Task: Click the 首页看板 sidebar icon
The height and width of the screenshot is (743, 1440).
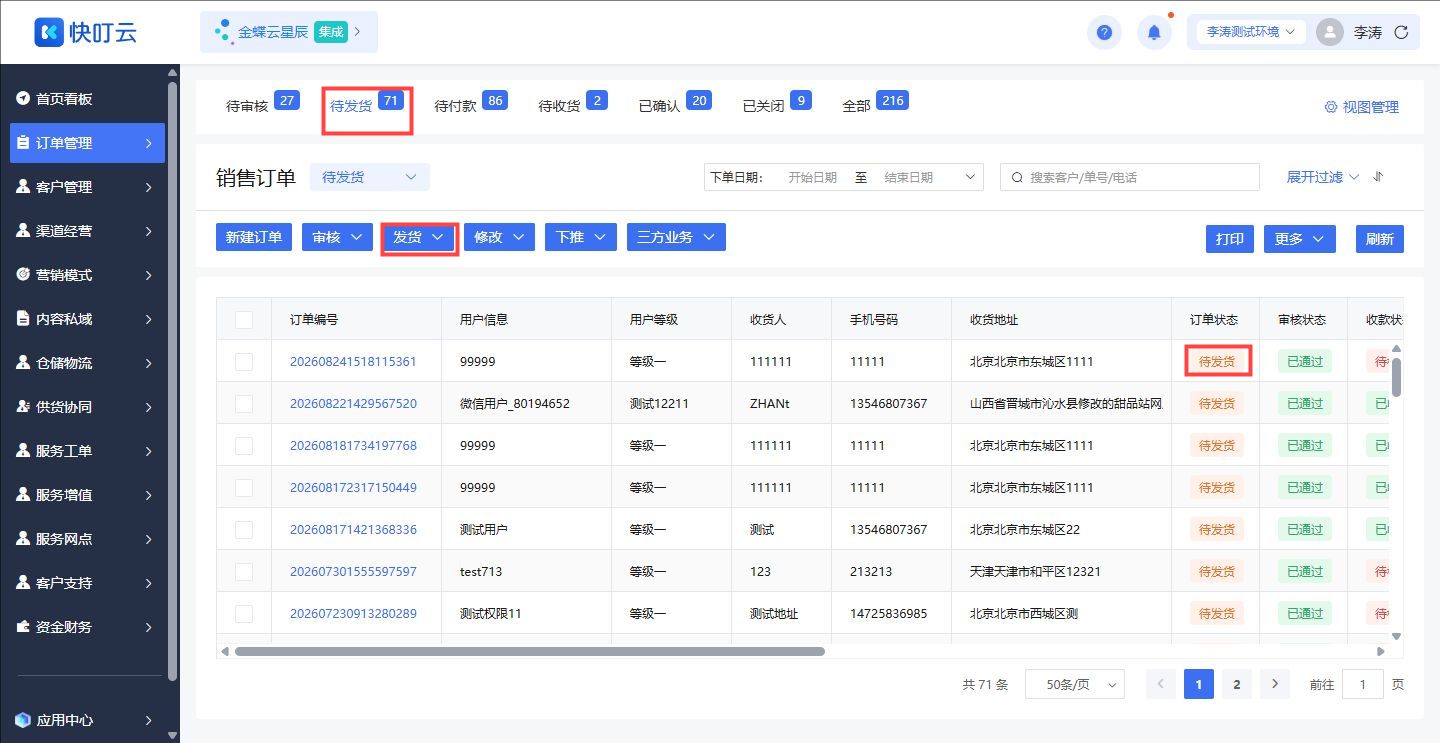Action: point(23,99)
